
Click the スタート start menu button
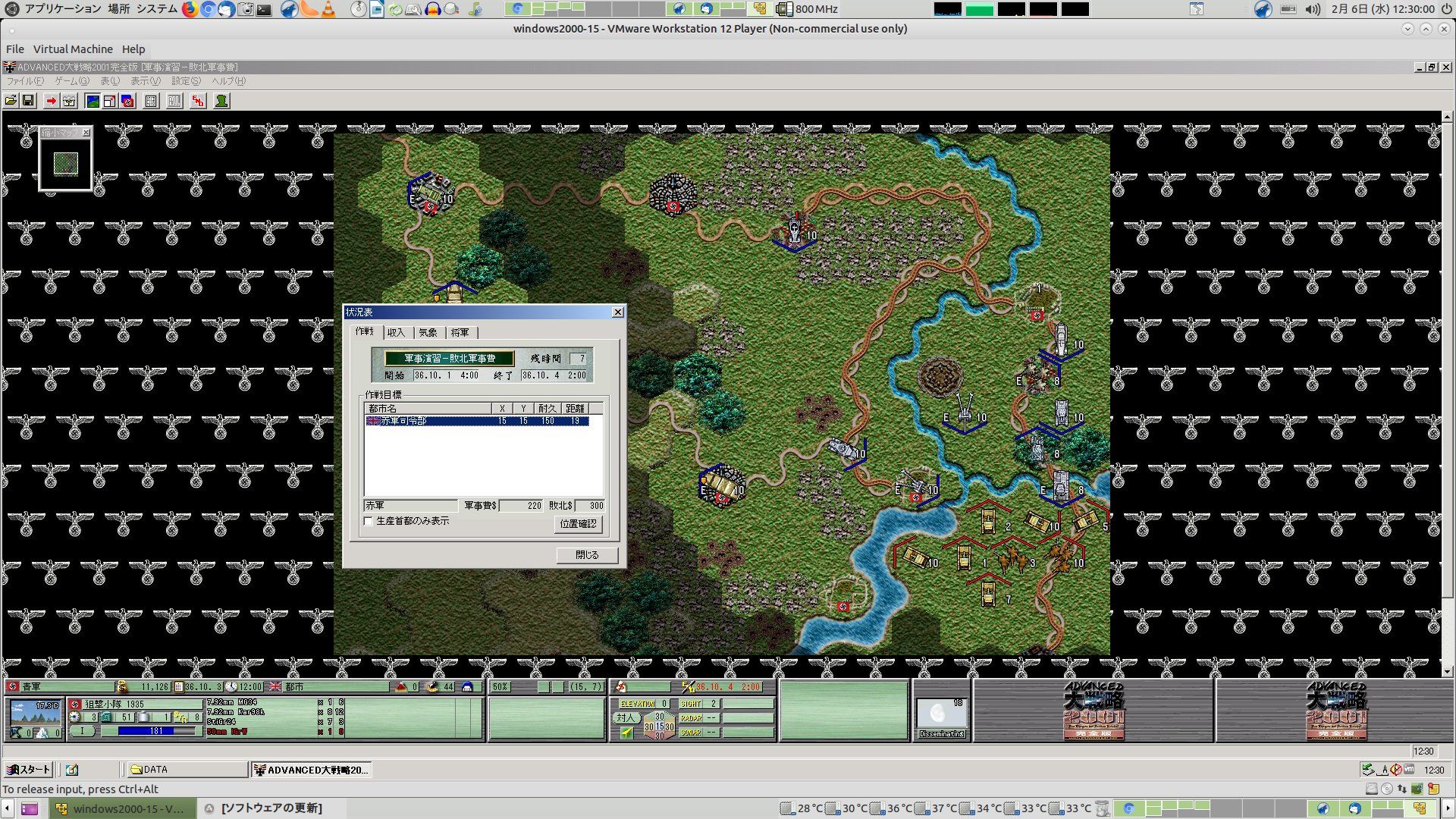[29, 770]
